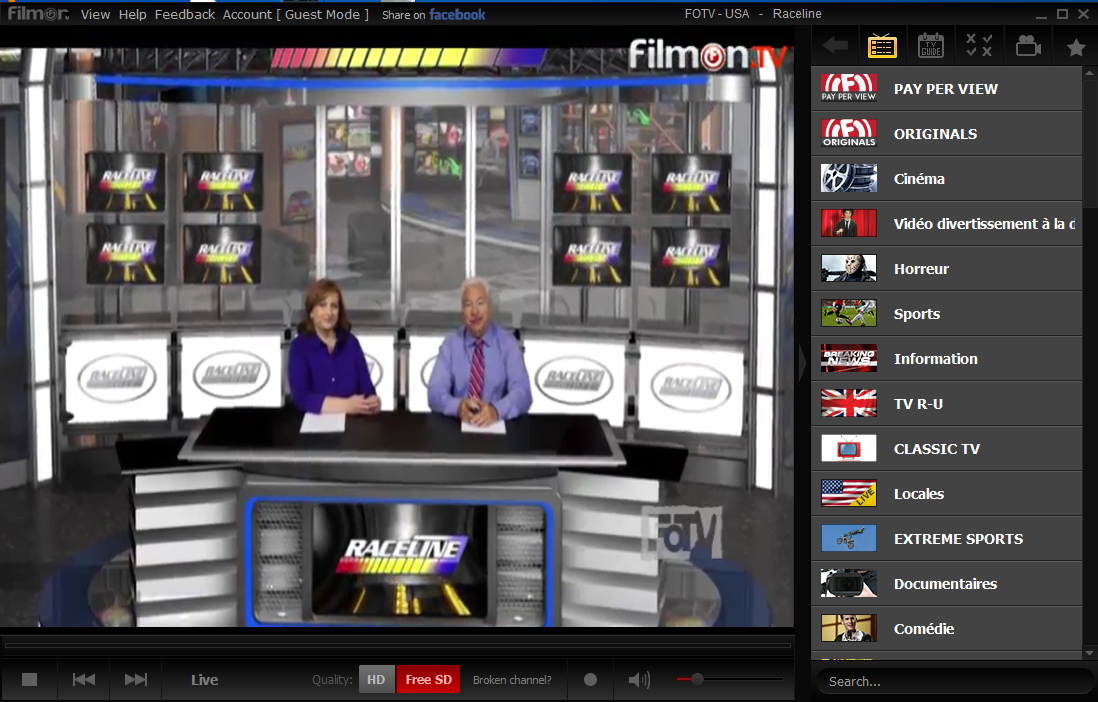This screenshot has height=702, width=1098.
Task: Open the Help menu
Action: coord(132,14)
